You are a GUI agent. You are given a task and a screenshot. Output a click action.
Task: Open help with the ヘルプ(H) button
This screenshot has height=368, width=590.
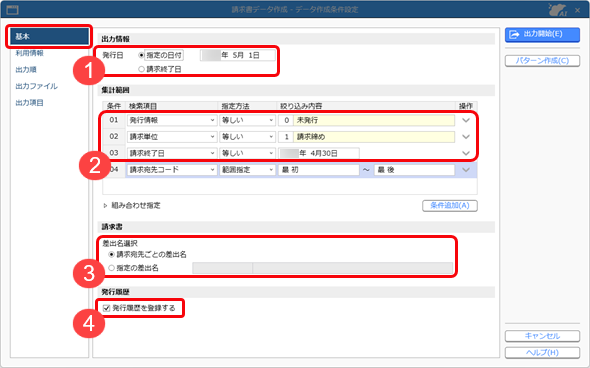tap(542, 353)
